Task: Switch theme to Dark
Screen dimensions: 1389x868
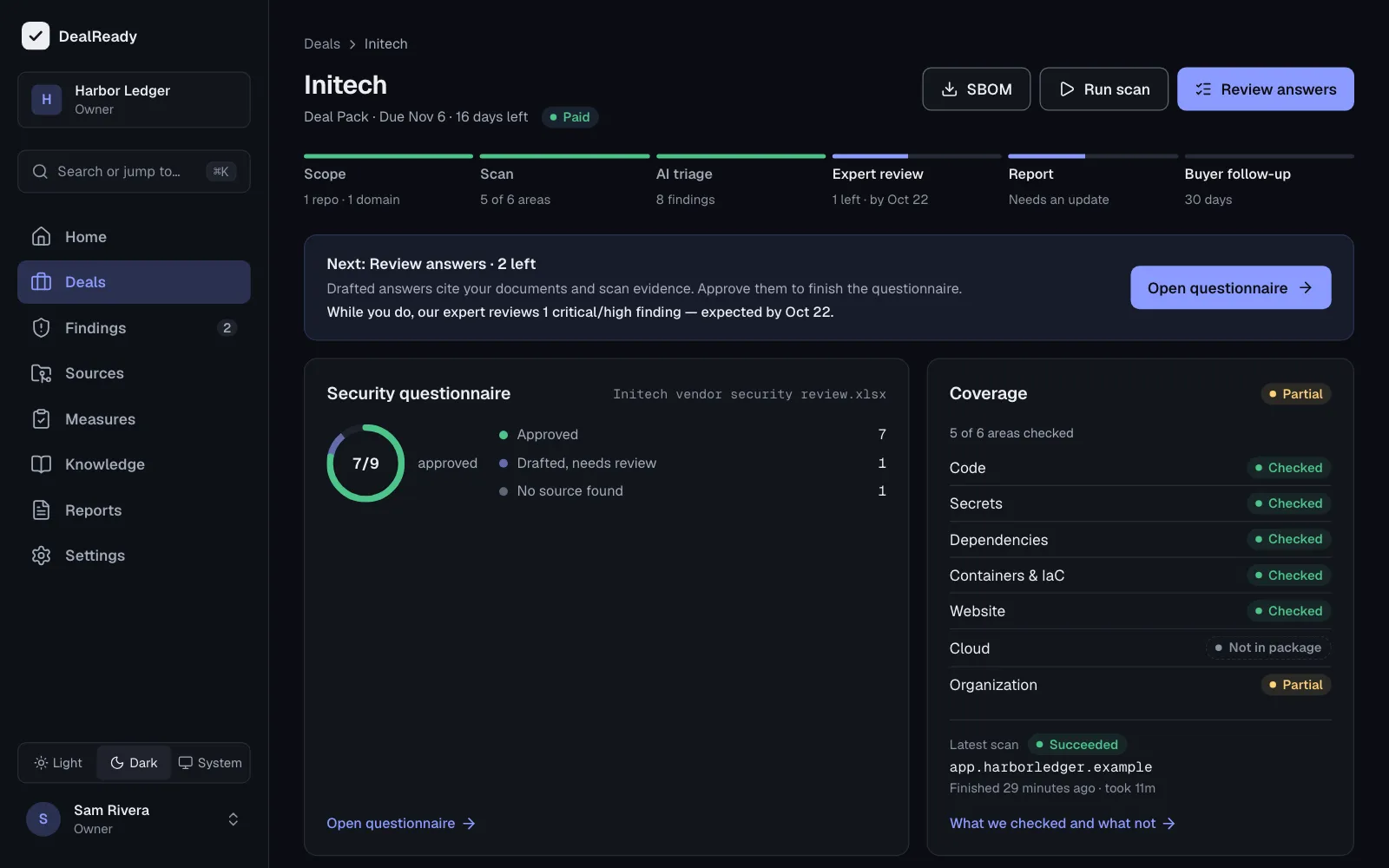Action: [x=134, y=763]
